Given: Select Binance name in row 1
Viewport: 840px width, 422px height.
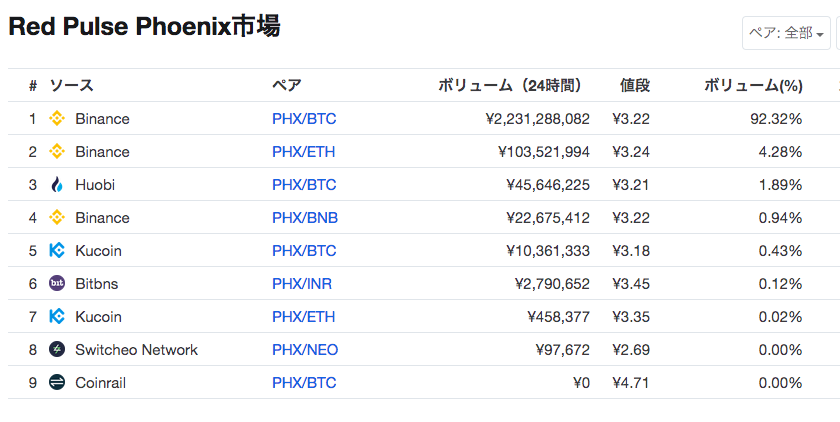Looking at the screenshot, I should 102,118.
